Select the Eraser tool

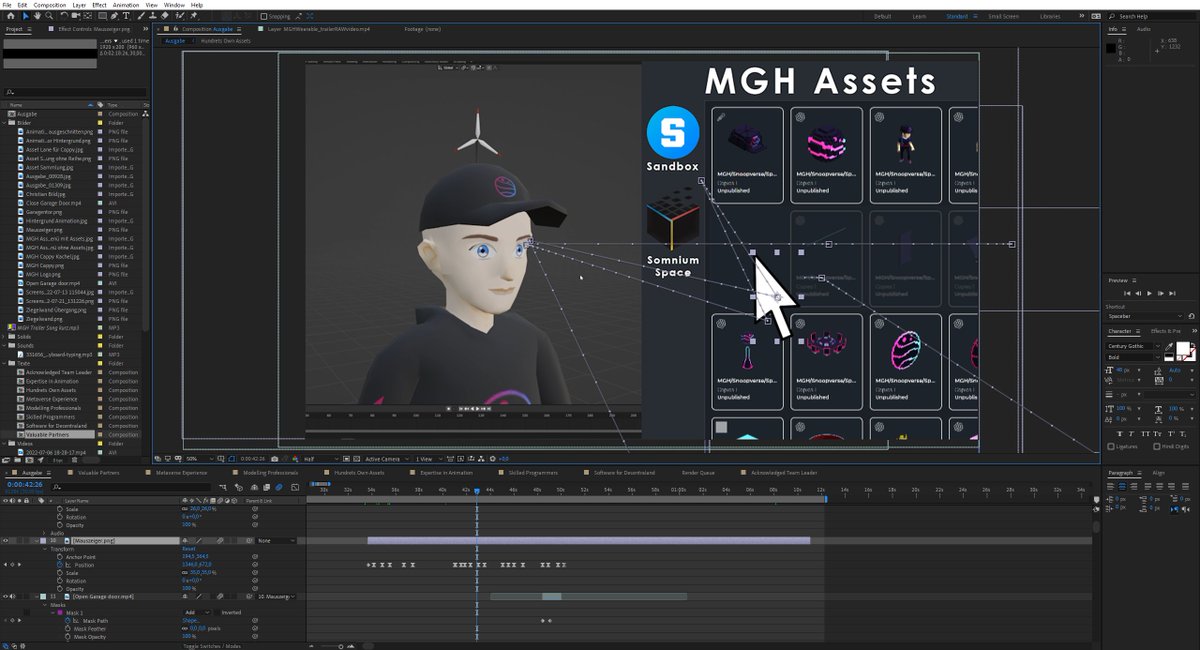point(164,16)
